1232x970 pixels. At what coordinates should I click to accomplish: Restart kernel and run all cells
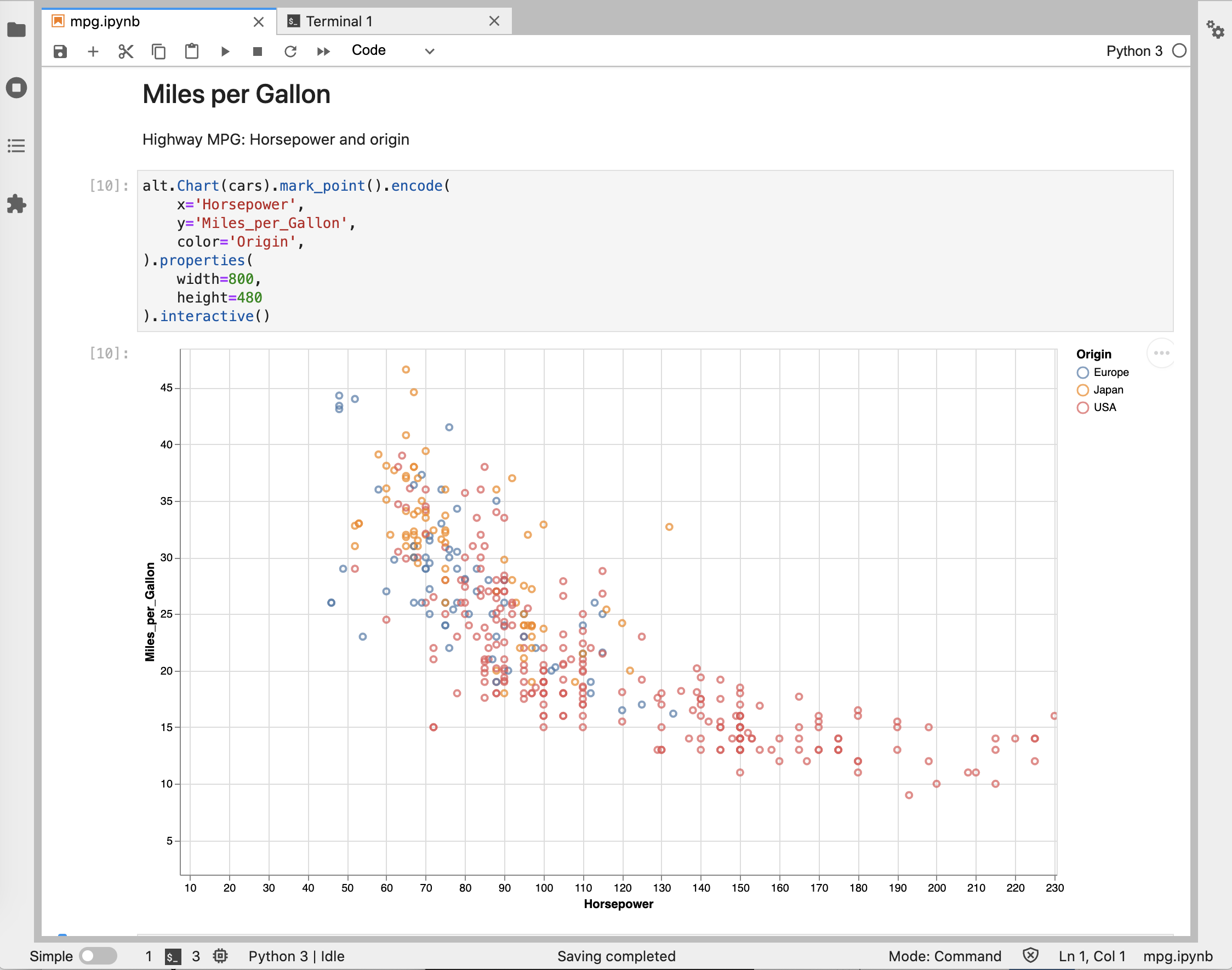[x=323, y=52]
